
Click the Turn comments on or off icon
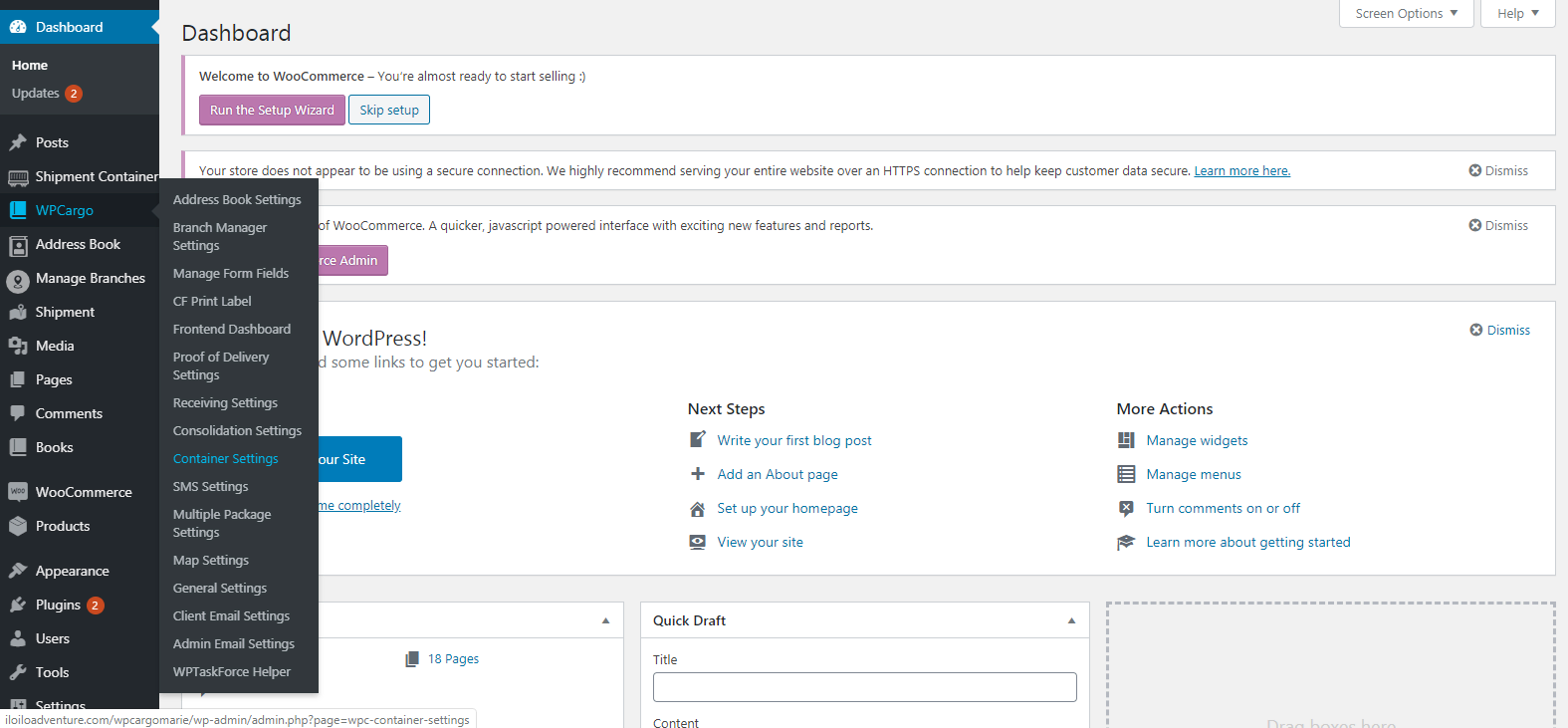click(1126, 509)
